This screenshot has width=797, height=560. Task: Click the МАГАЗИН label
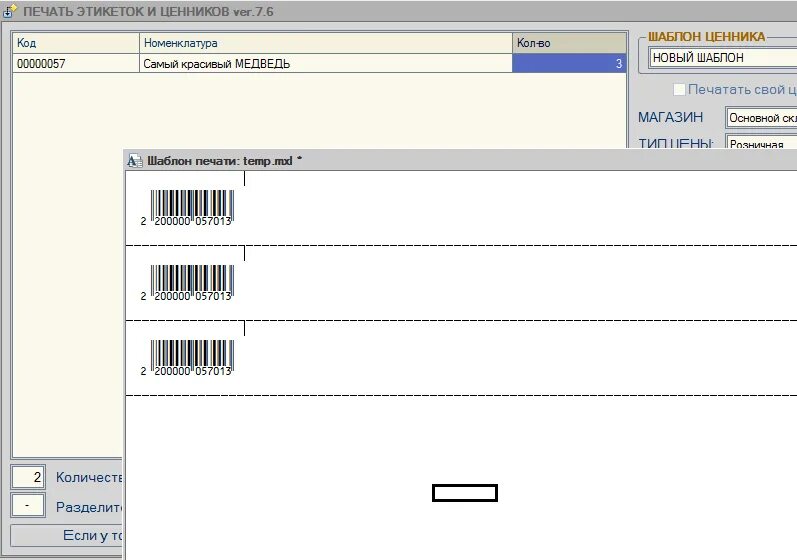click(x=670, y=117)
